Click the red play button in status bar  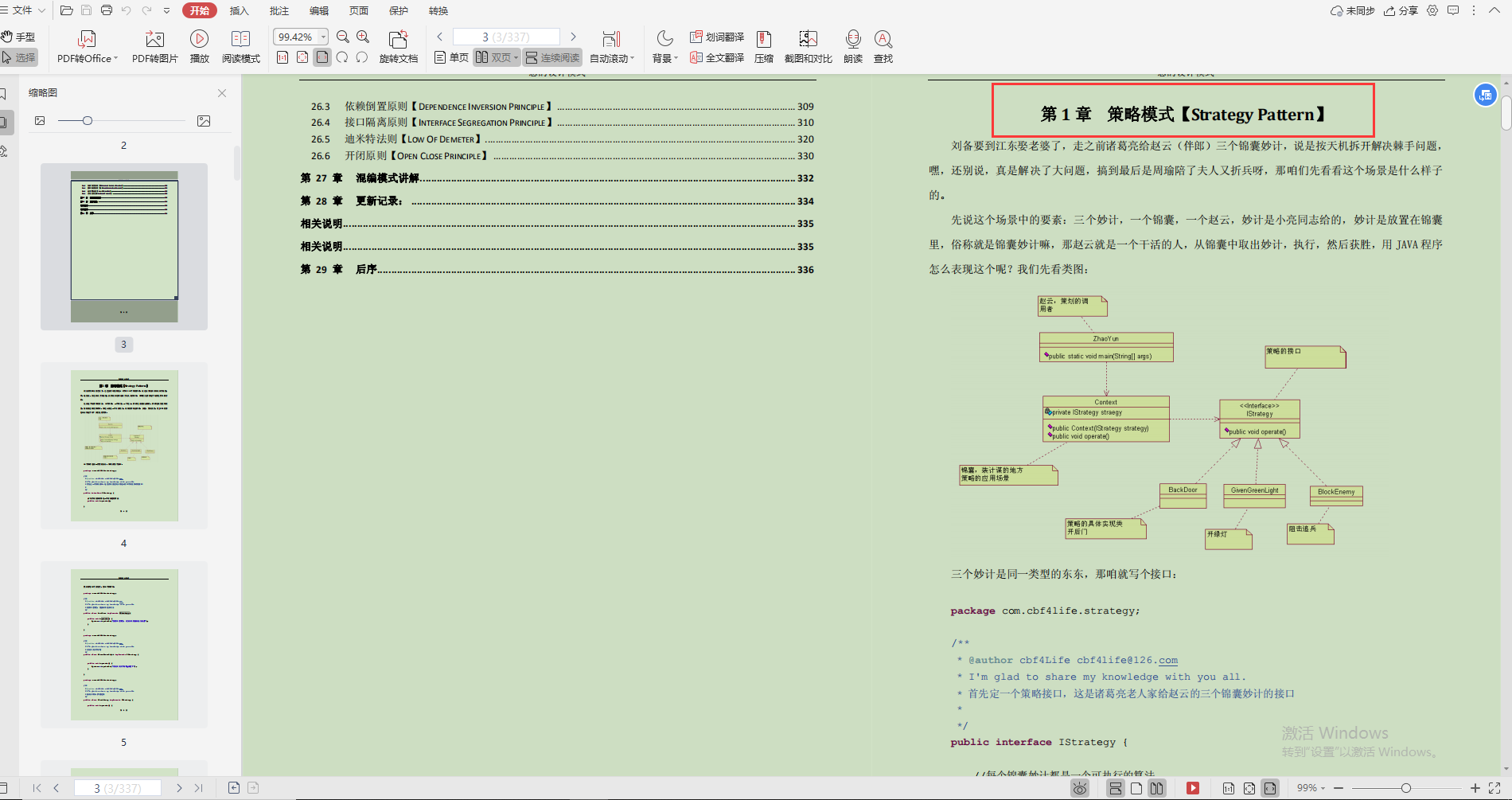click(x=1193, y=788)
